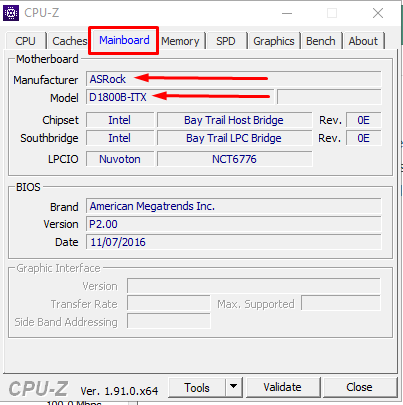This screenshot has width=403, height=405.
Task: Open the Tools dropdown arrow
Action: coord(234,387)
